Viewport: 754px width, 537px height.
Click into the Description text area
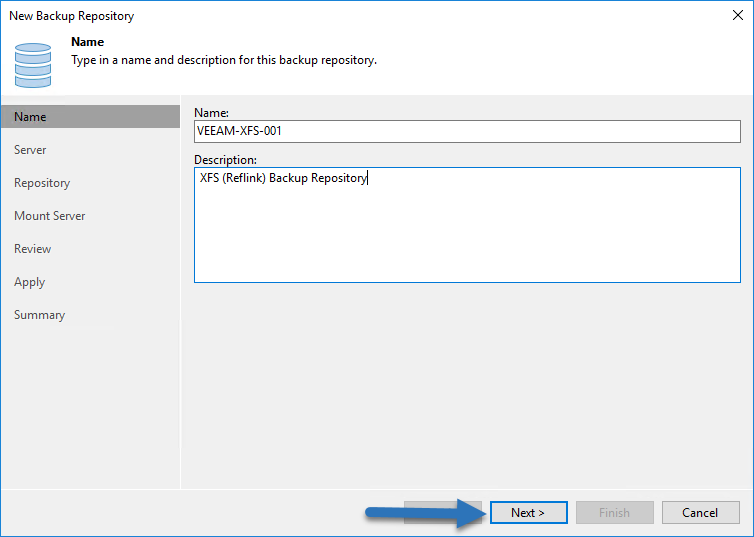pyautogui.click(x=467, y=225)
